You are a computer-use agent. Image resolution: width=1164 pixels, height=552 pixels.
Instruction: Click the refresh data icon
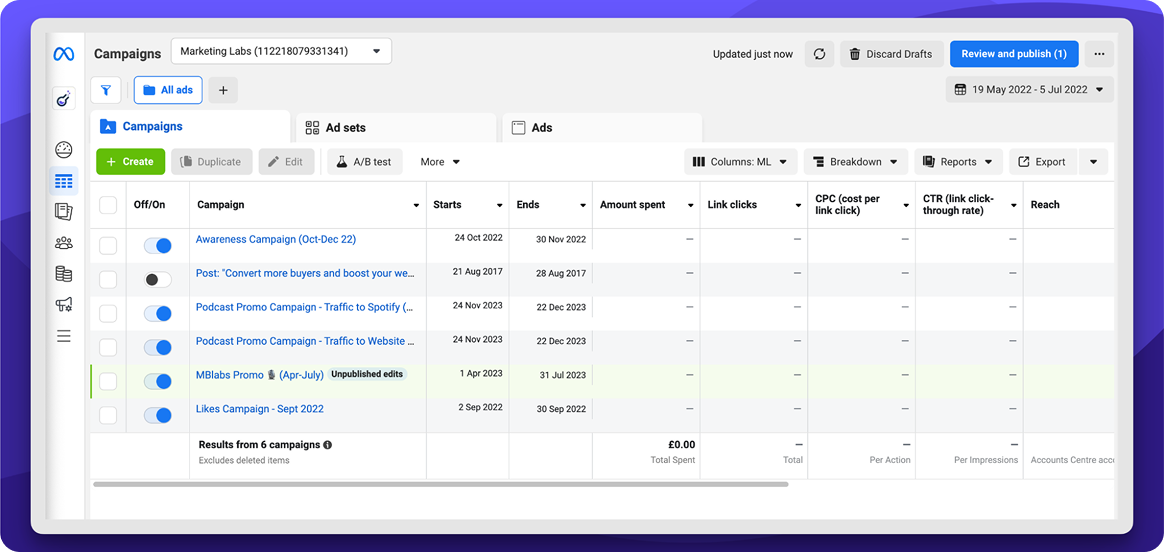(819, 54)
